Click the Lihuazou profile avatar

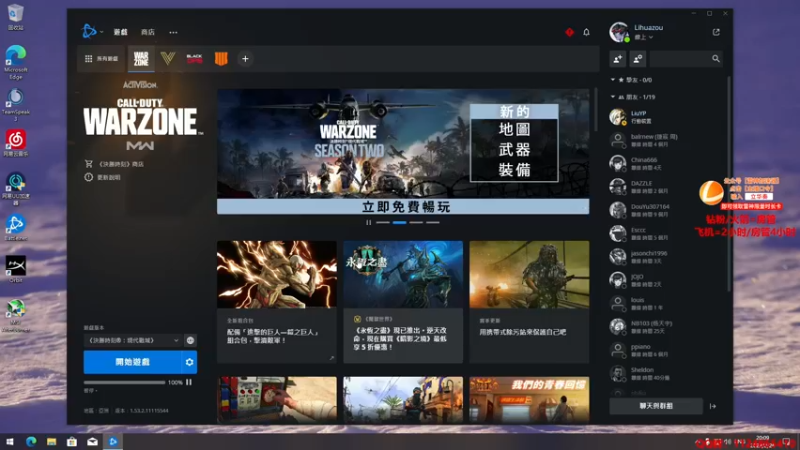tap(619, 32)
